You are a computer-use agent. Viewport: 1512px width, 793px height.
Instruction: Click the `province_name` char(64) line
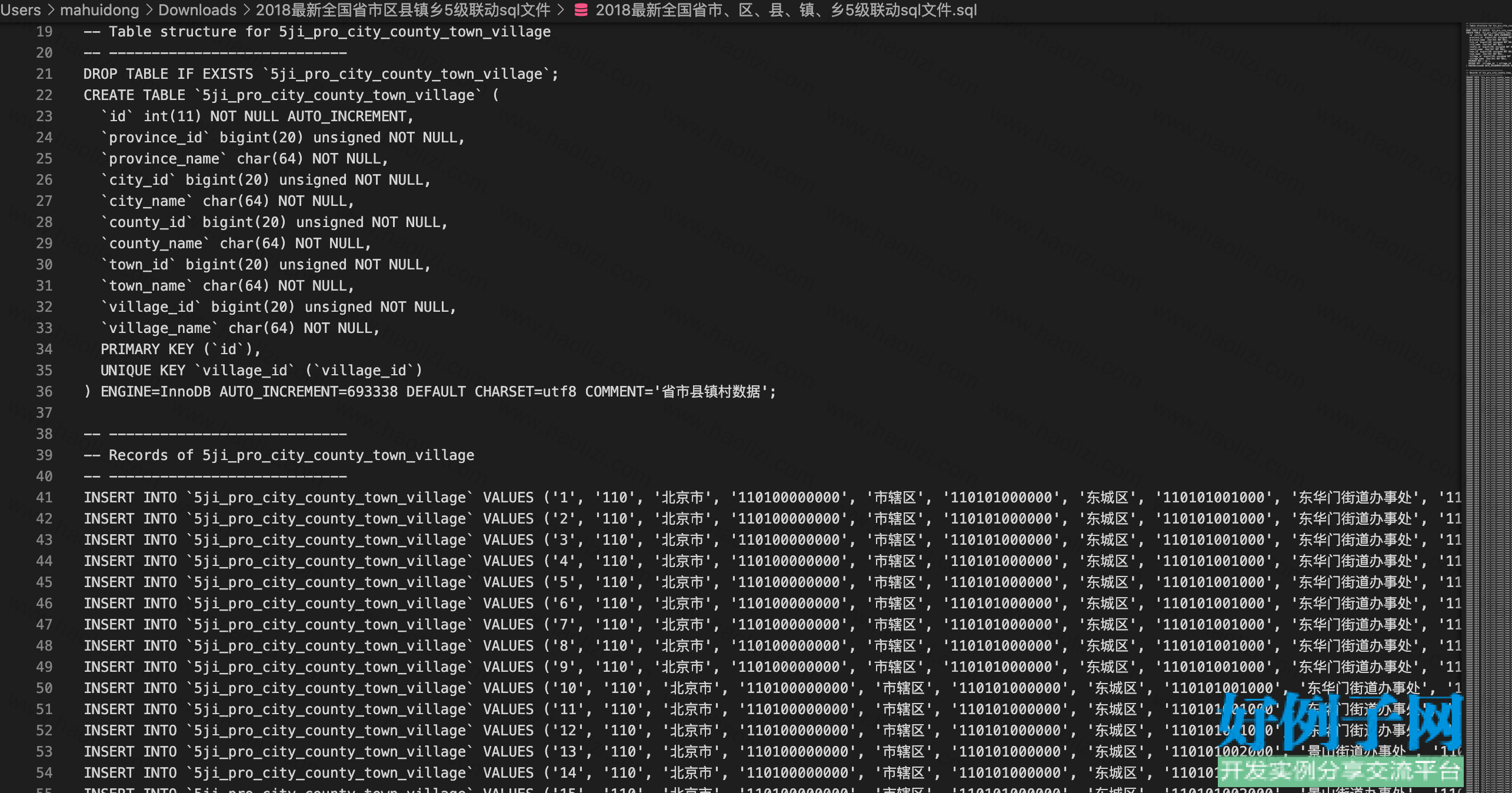pos(245,159)
